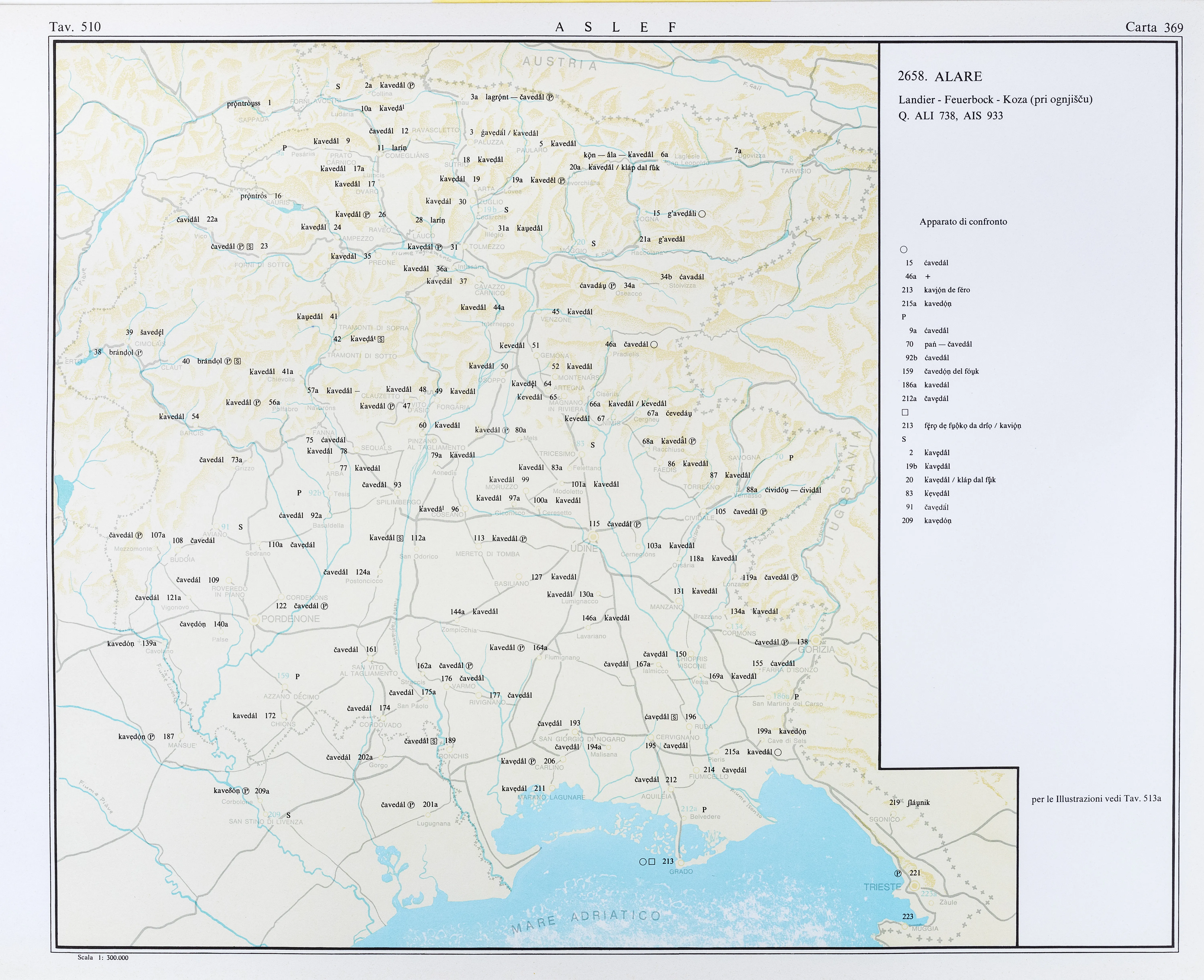Screen dimensions: 1204x980
Task: Click the circled P symbol beside 221 Trieste
Action: [898, 873]
